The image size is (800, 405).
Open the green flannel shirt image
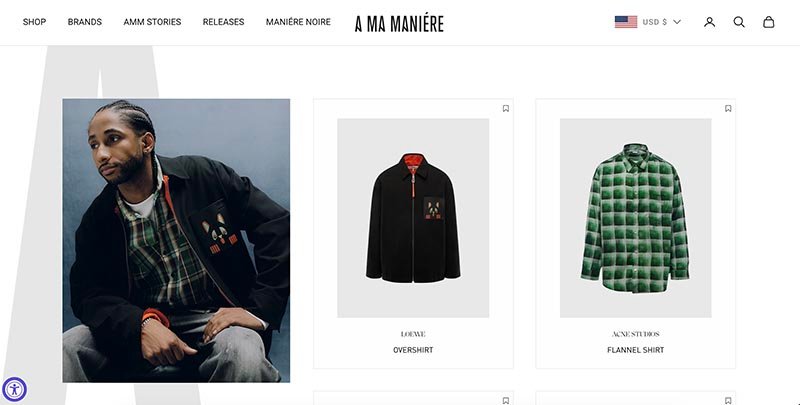[x=635, y=218]
